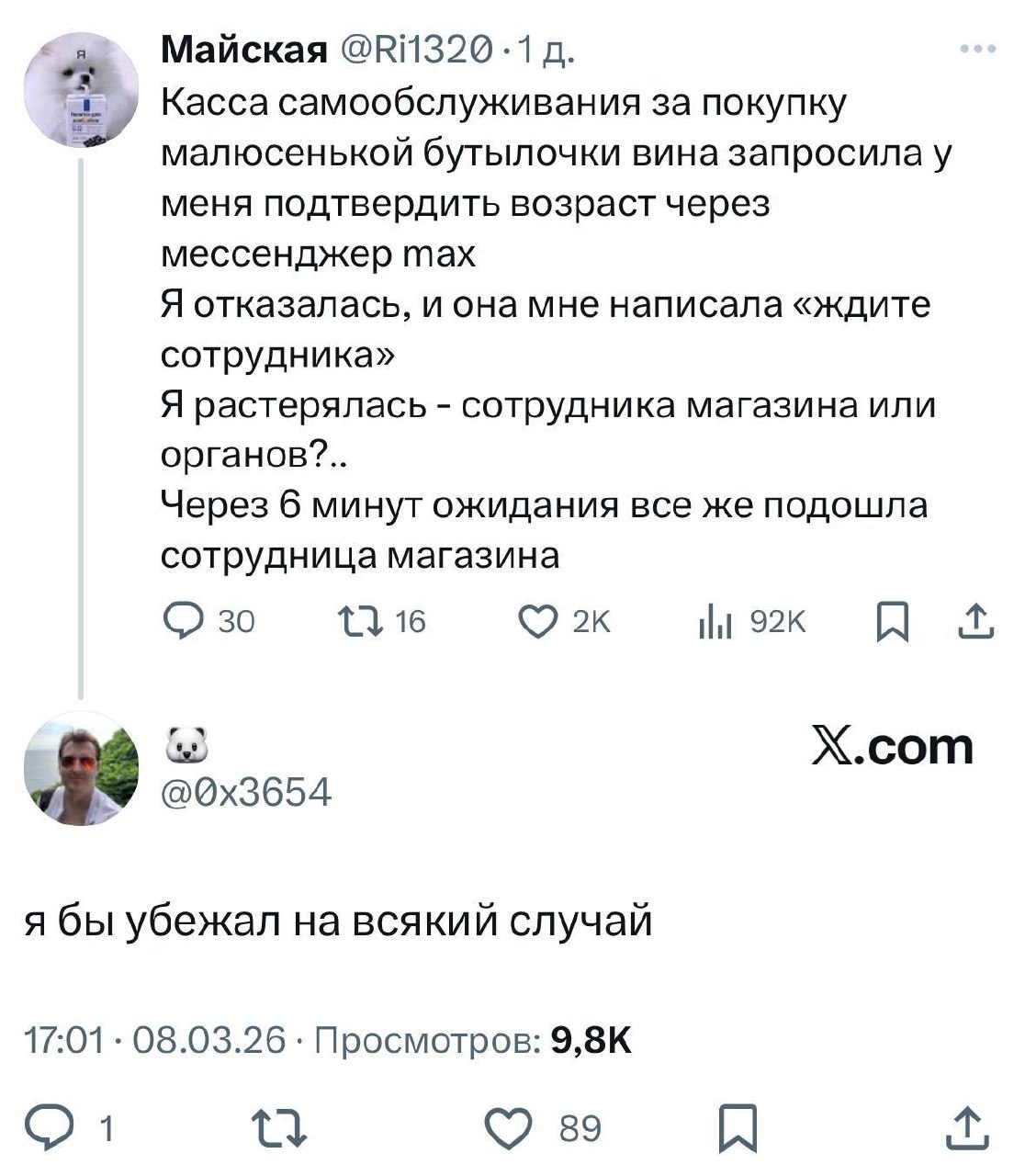Open @0x3654 profile photo
Screen dimensions: 1025x1176
[x=81, y=767]
